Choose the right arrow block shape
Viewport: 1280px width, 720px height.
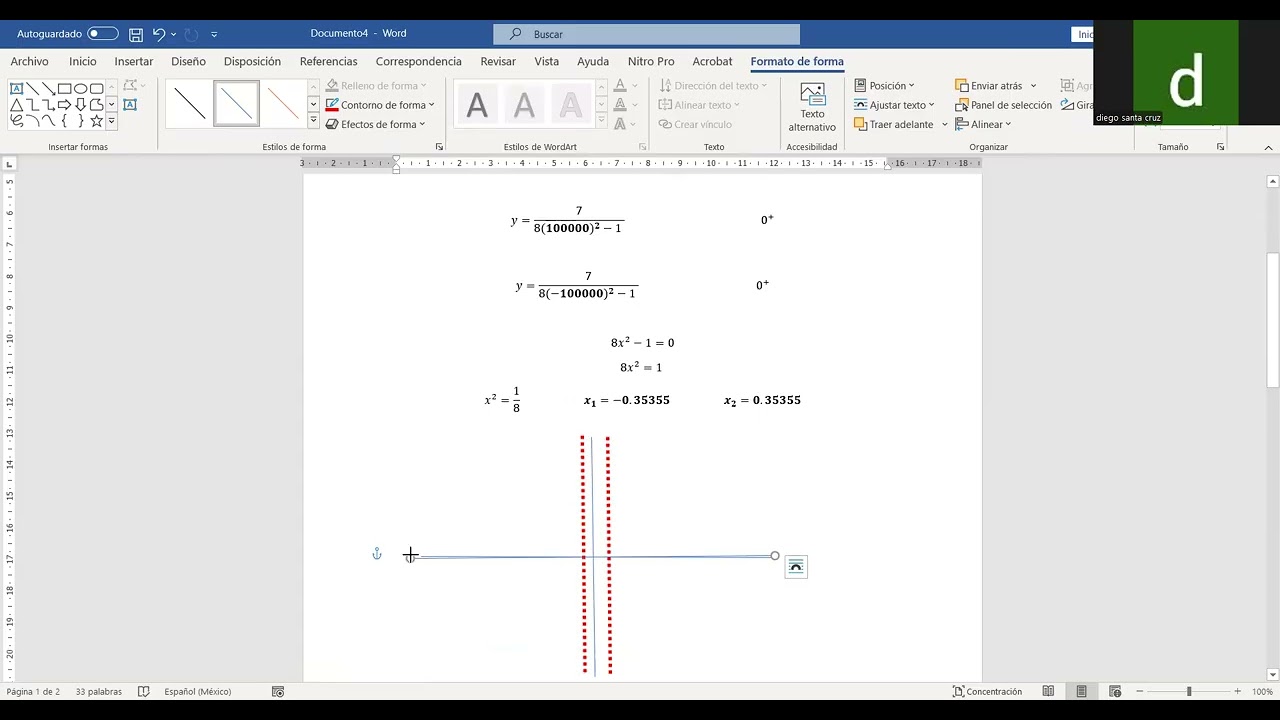point(64,104)
